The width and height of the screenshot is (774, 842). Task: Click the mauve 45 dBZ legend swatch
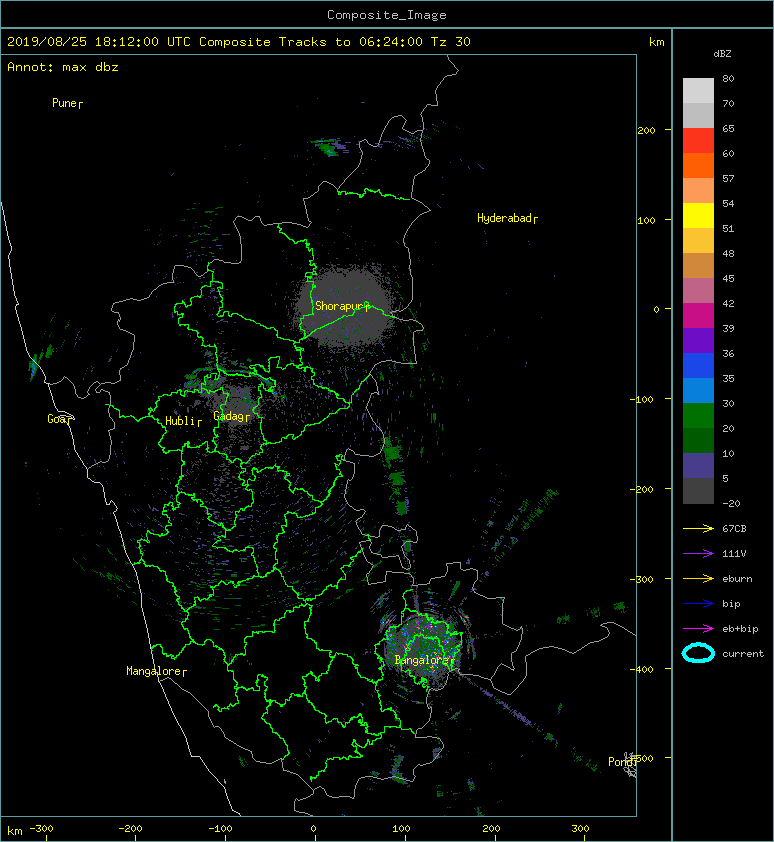698,291
